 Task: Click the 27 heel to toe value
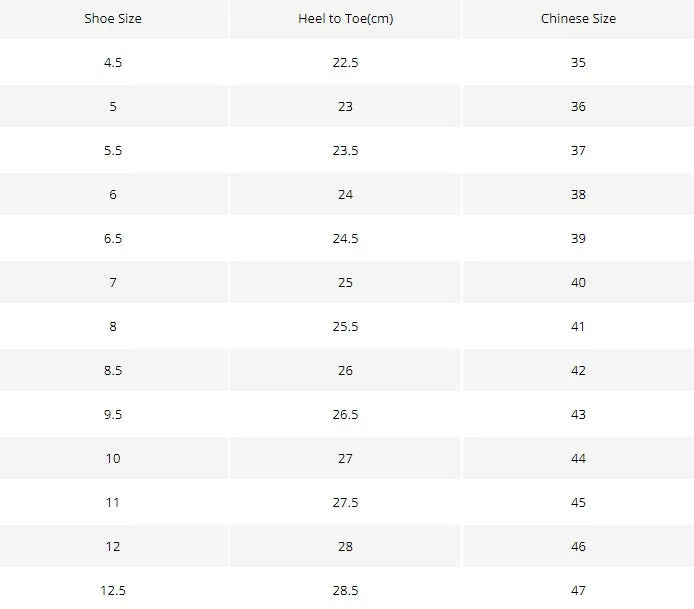tap(345, 459)
